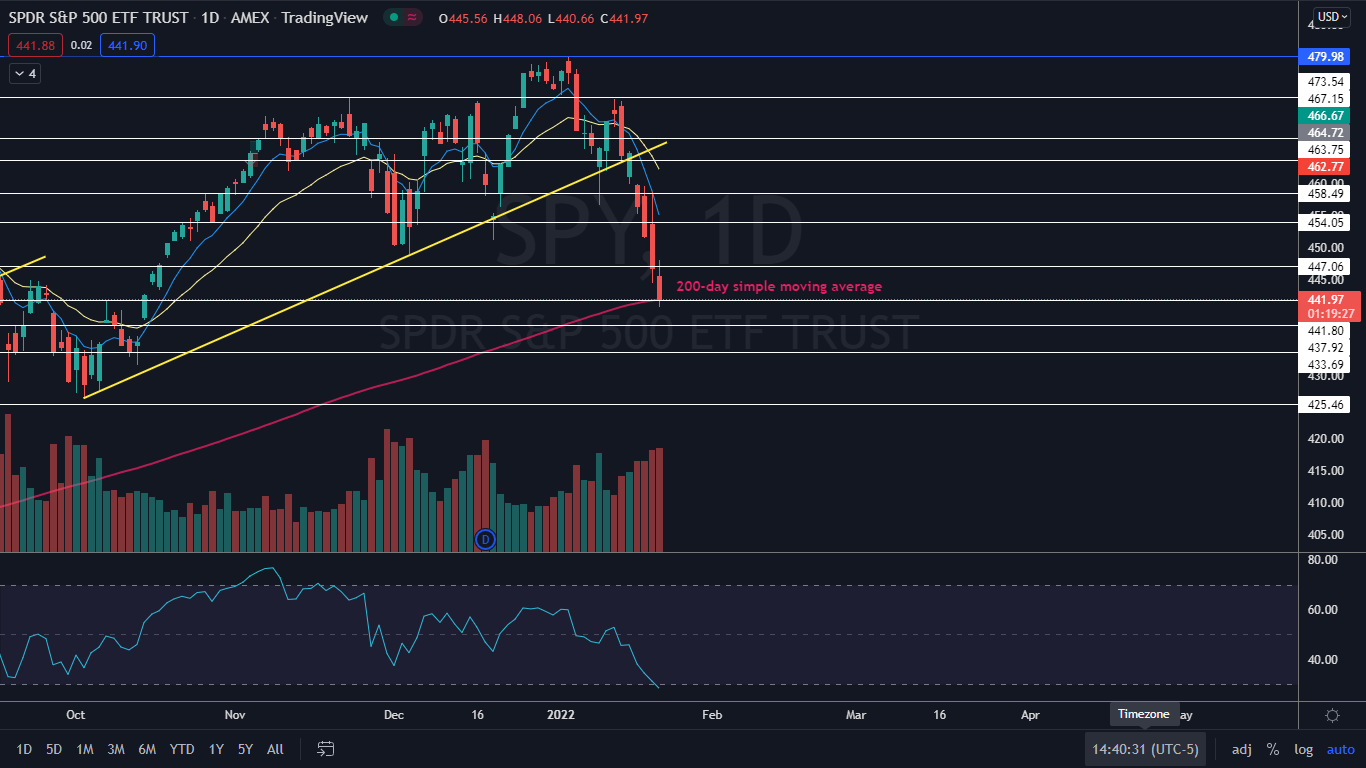Image resolution: width=1366 pixels, height=768 pixels.
Task: Expand the collapsed 4 indicators legend
Action: (x=25, y=73)
